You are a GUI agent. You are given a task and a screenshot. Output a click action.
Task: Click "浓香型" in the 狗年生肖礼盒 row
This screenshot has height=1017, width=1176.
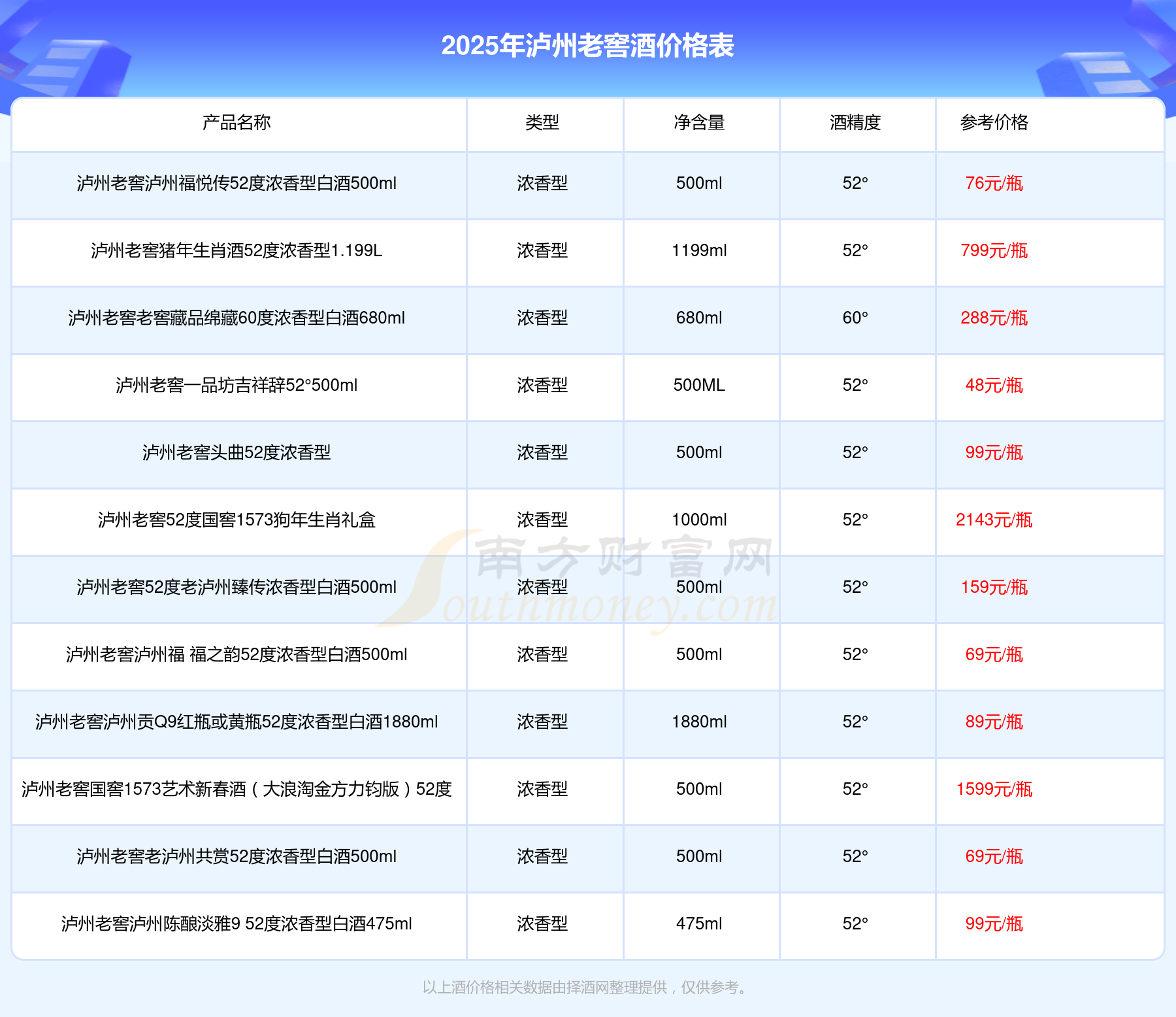(x=542, y=520)
